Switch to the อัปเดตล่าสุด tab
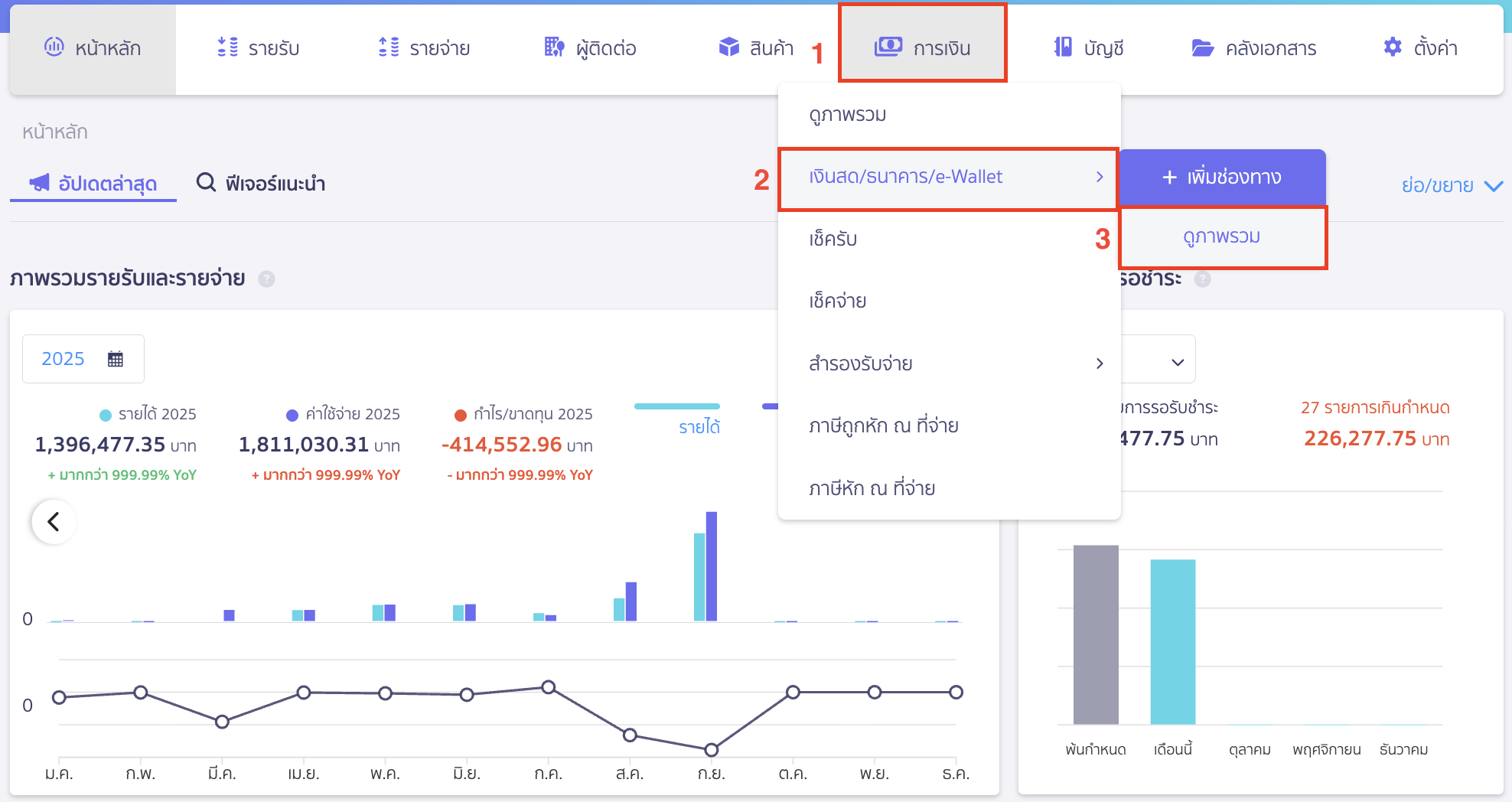The width and height of the screenshot is (1512, 802). [x=93, y=184]
